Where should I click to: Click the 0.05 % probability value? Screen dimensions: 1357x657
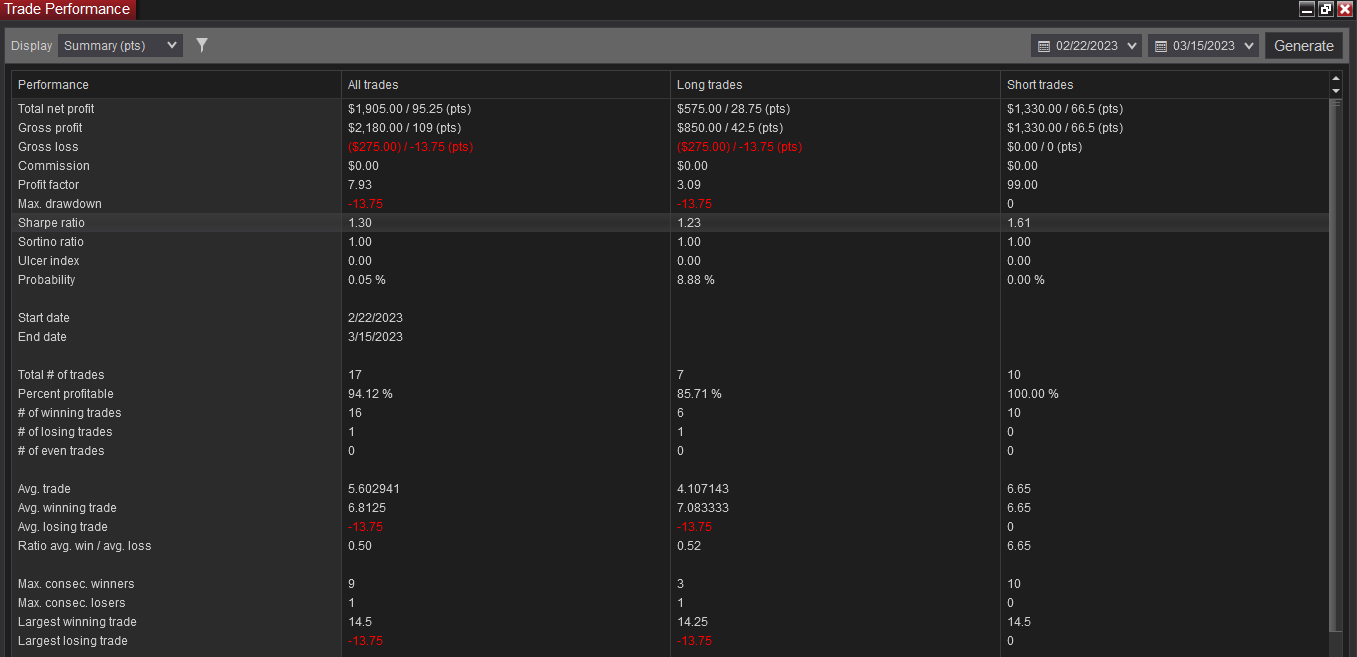pyautogui.click(x=367, y=280)
